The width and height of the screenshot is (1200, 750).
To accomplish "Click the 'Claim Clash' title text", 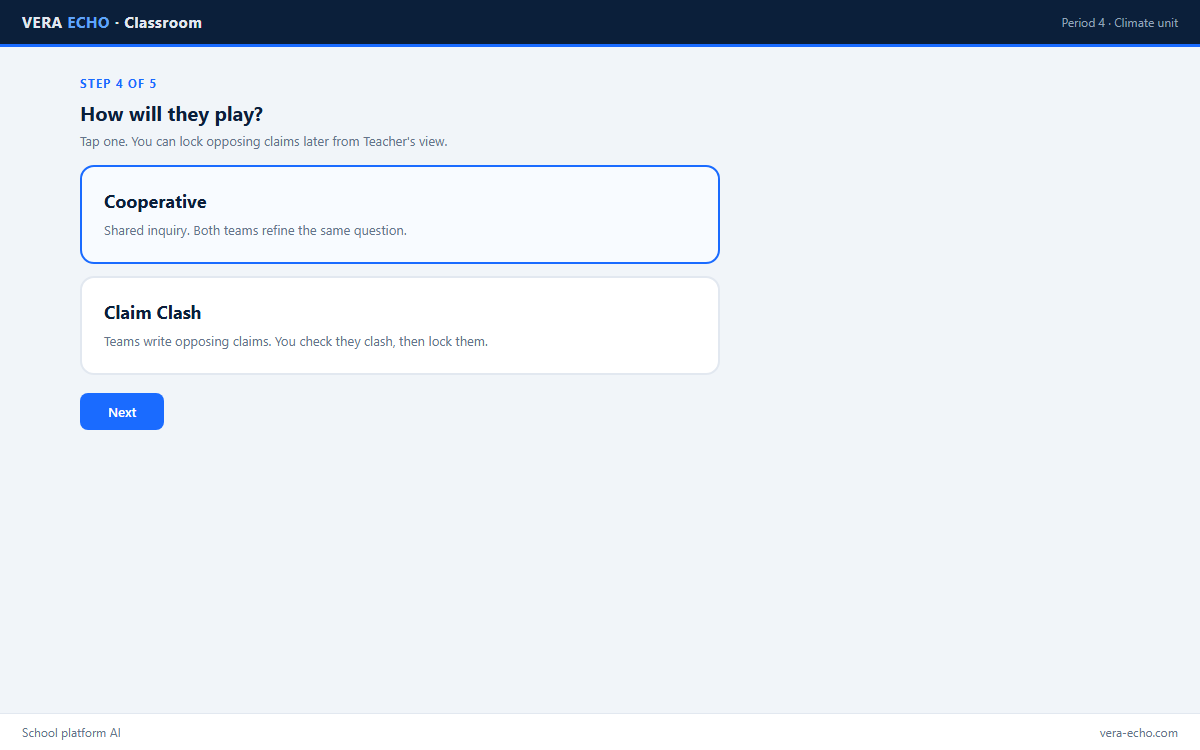I will (x=153, y=313).
